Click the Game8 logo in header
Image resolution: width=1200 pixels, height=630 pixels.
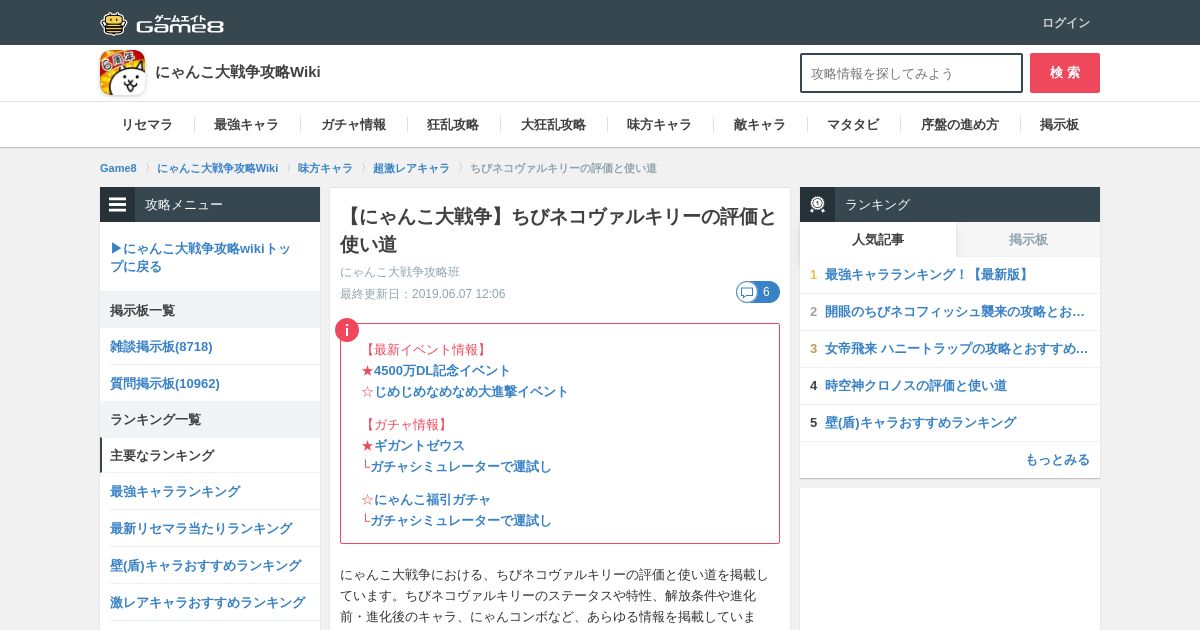coord(162,23)
